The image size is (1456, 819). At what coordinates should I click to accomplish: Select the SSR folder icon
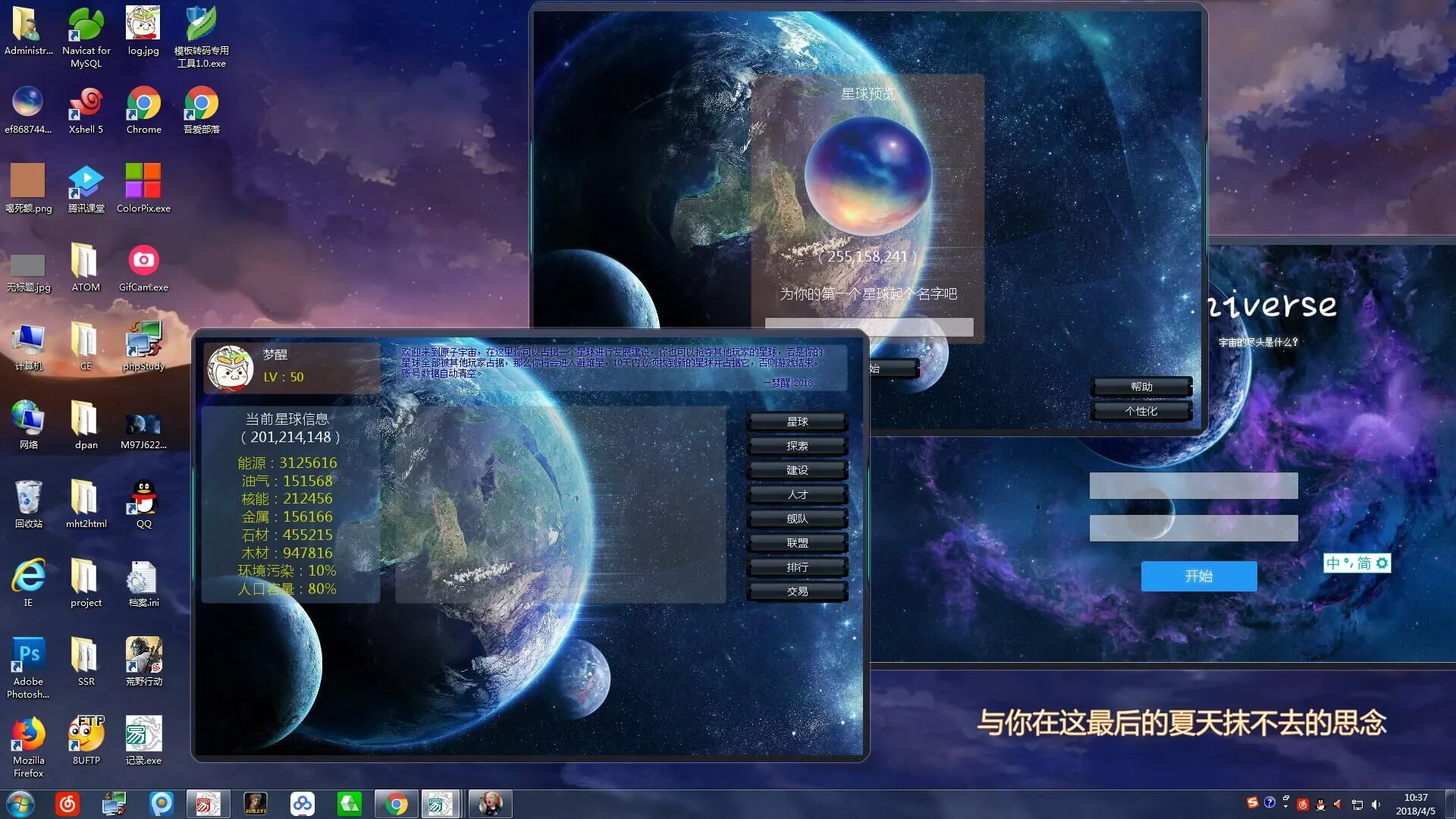point(86,662)
